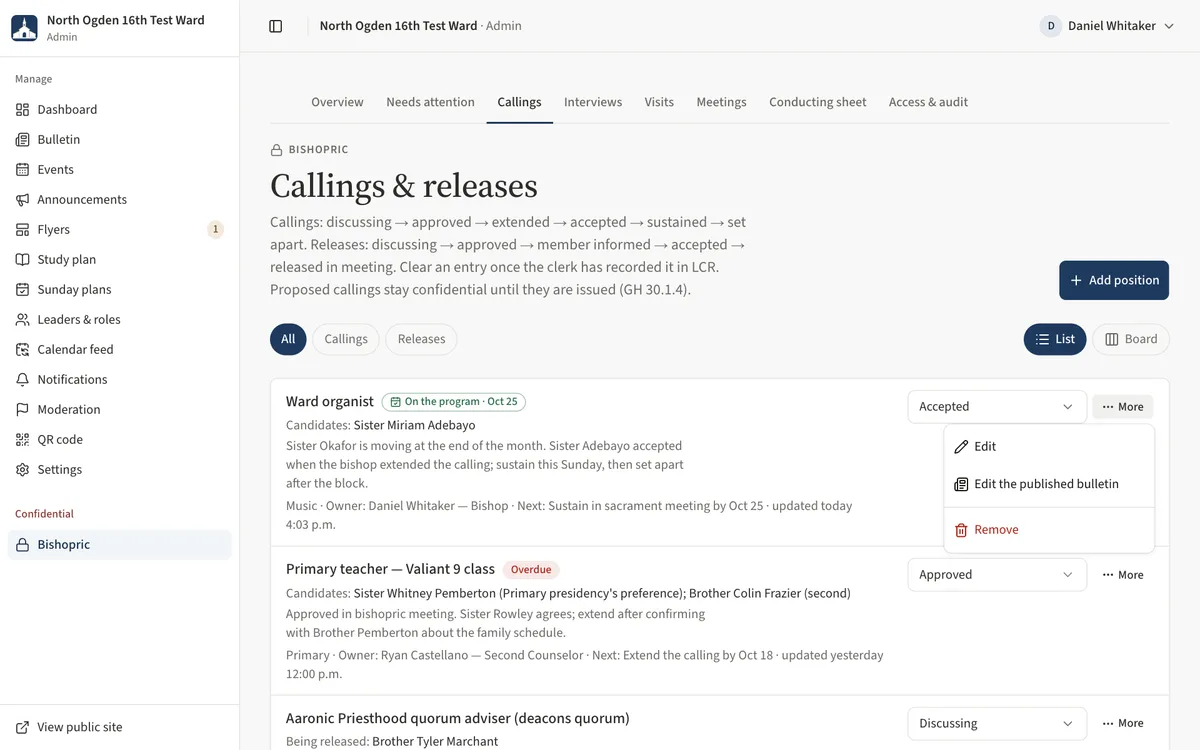
Task: Click the Flyers badge showing 1
Action: tap(215, 229)
